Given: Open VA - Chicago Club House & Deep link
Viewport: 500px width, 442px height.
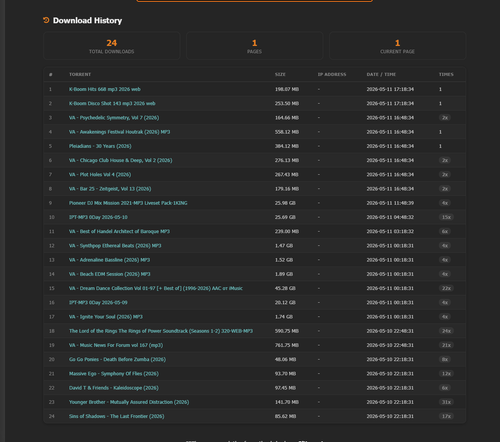Looking at the screenshot, I should pos(121,160).
